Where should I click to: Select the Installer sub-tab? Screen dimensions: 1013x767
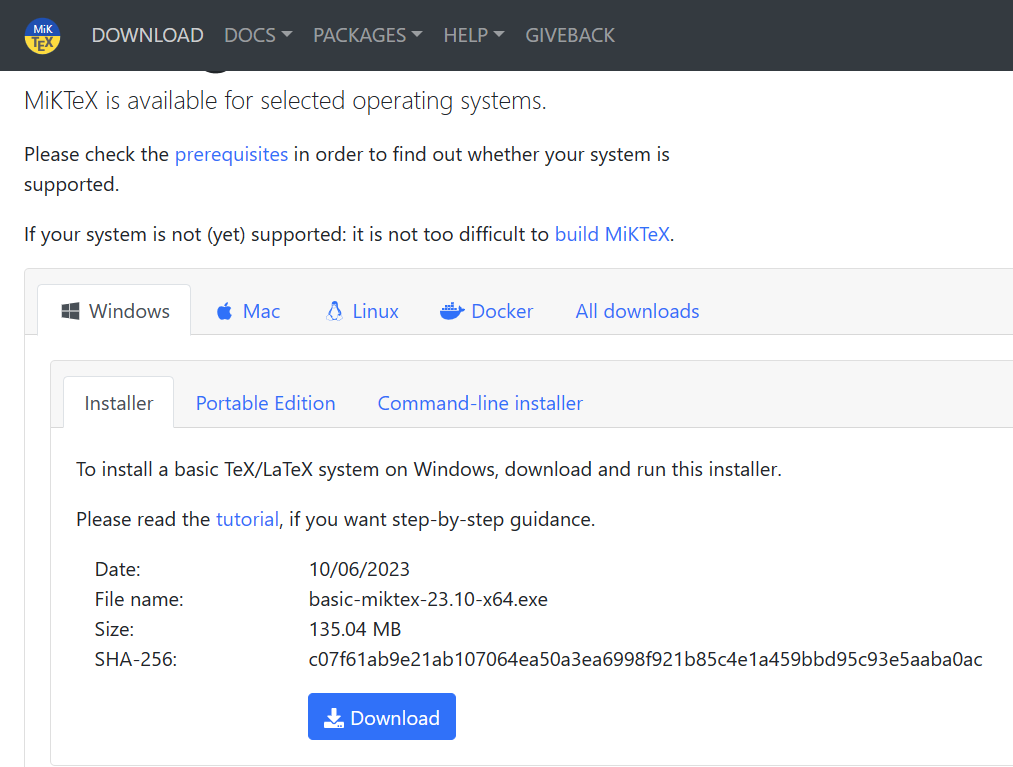point(119,403)
